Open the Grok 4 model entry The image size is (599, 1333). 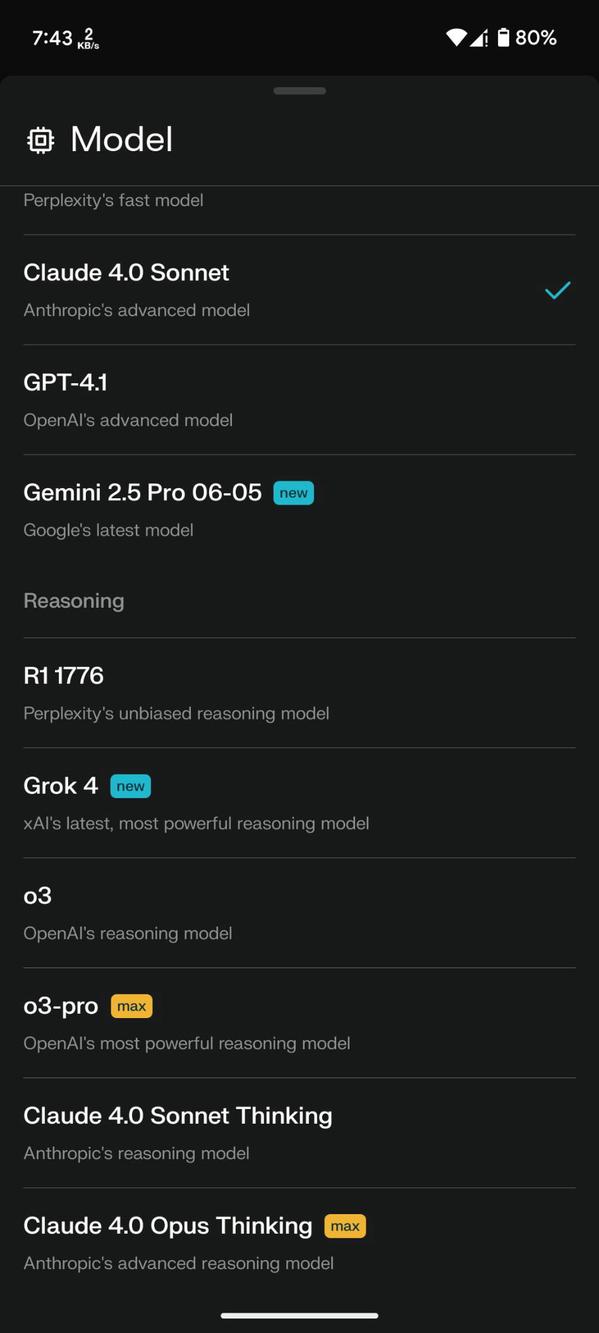300,801
